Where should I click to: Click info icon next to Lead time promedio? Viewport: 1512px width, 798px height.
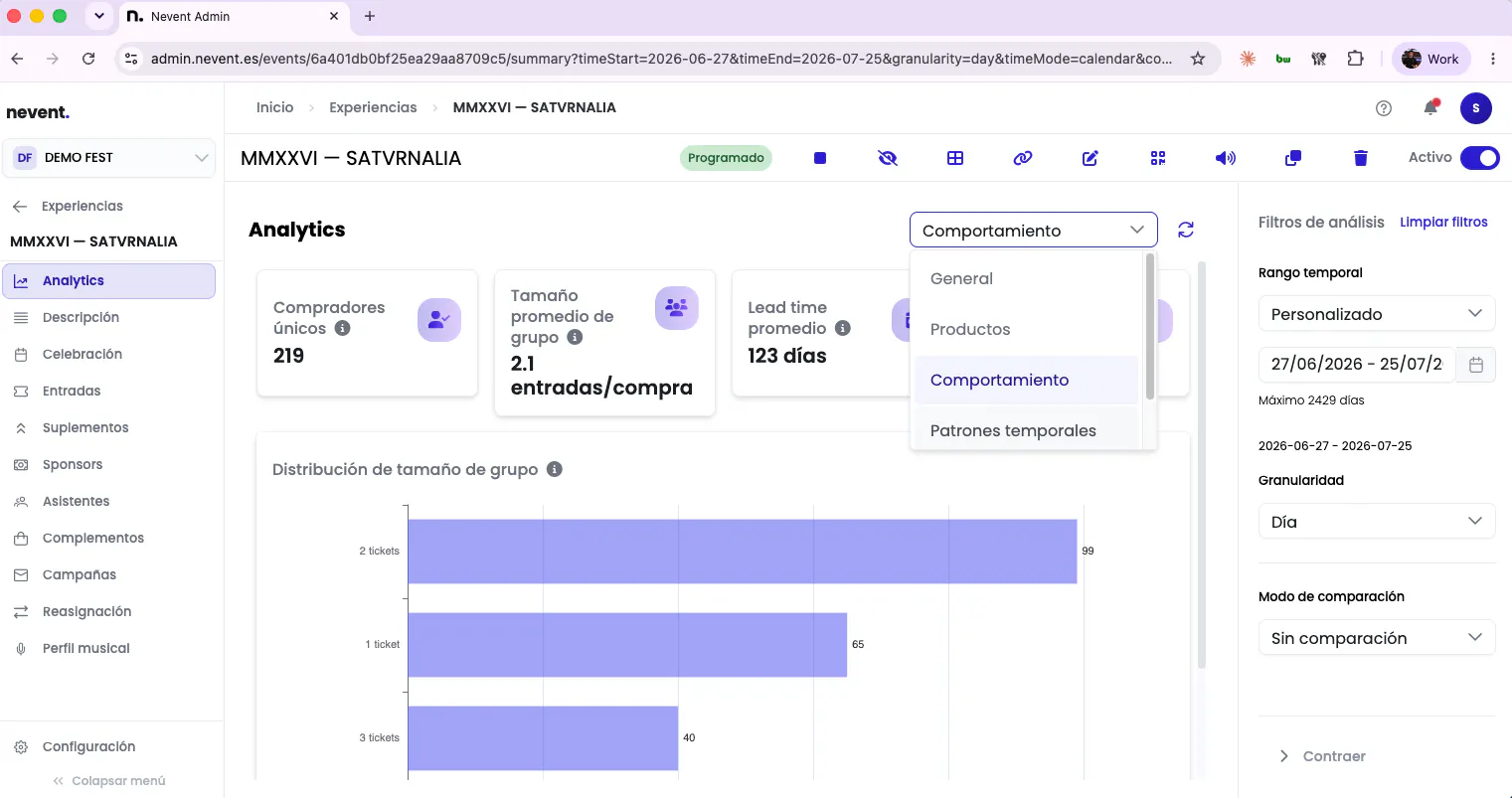pyautogui.click(x=843, y=328)
